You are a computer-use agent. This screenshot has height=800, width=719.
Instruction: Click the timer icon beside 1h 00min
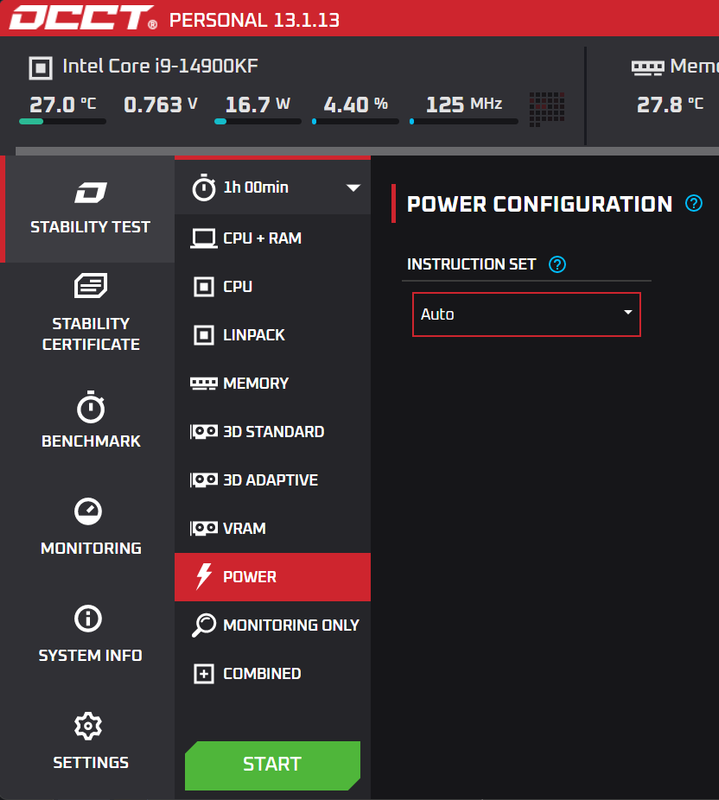click(204, 187)
